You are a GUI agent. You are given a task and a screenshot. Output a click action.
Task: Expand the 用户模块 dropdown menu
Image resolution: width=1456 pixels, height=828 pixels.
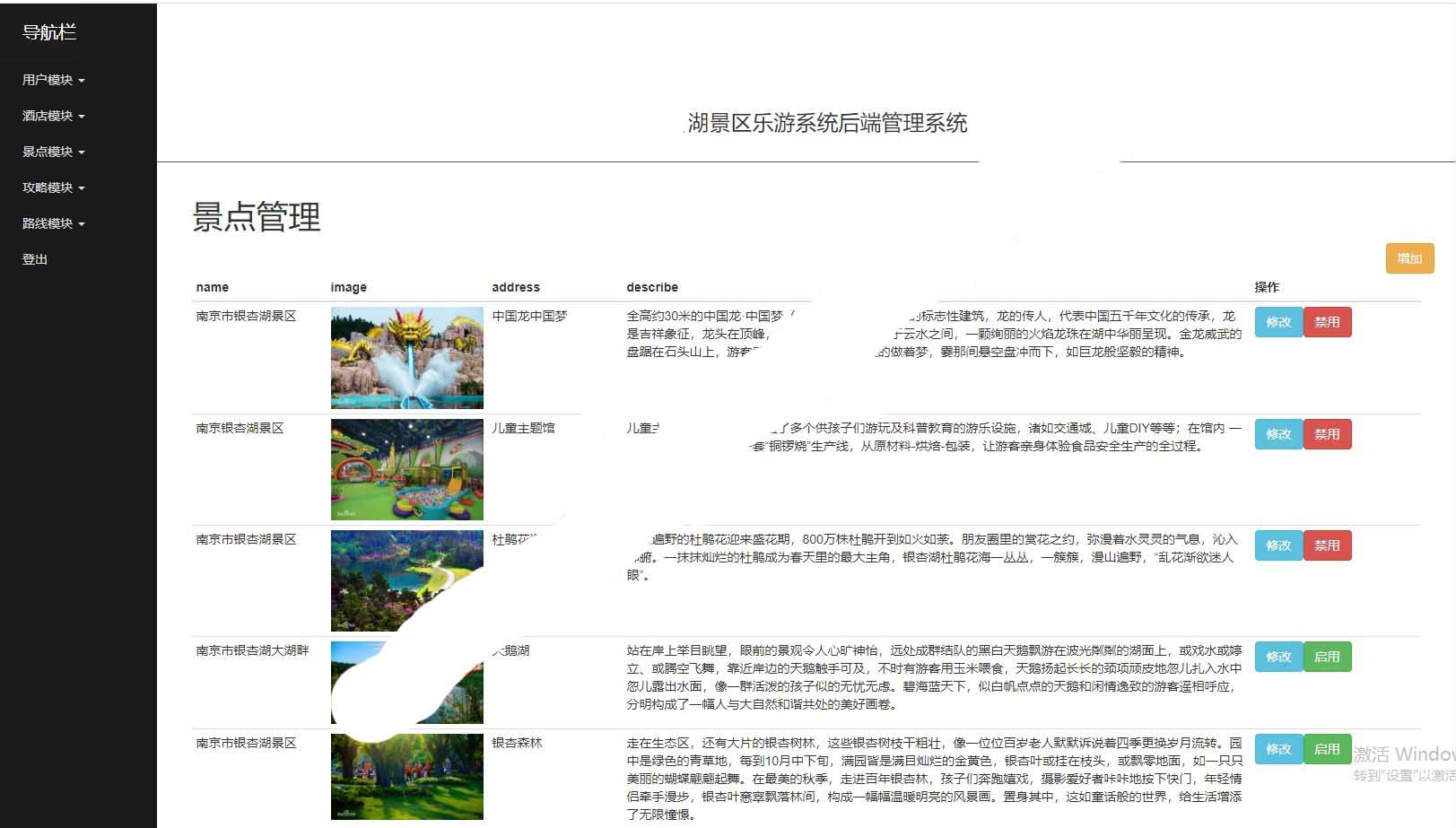pyautogui.click(x=53, y=80)
